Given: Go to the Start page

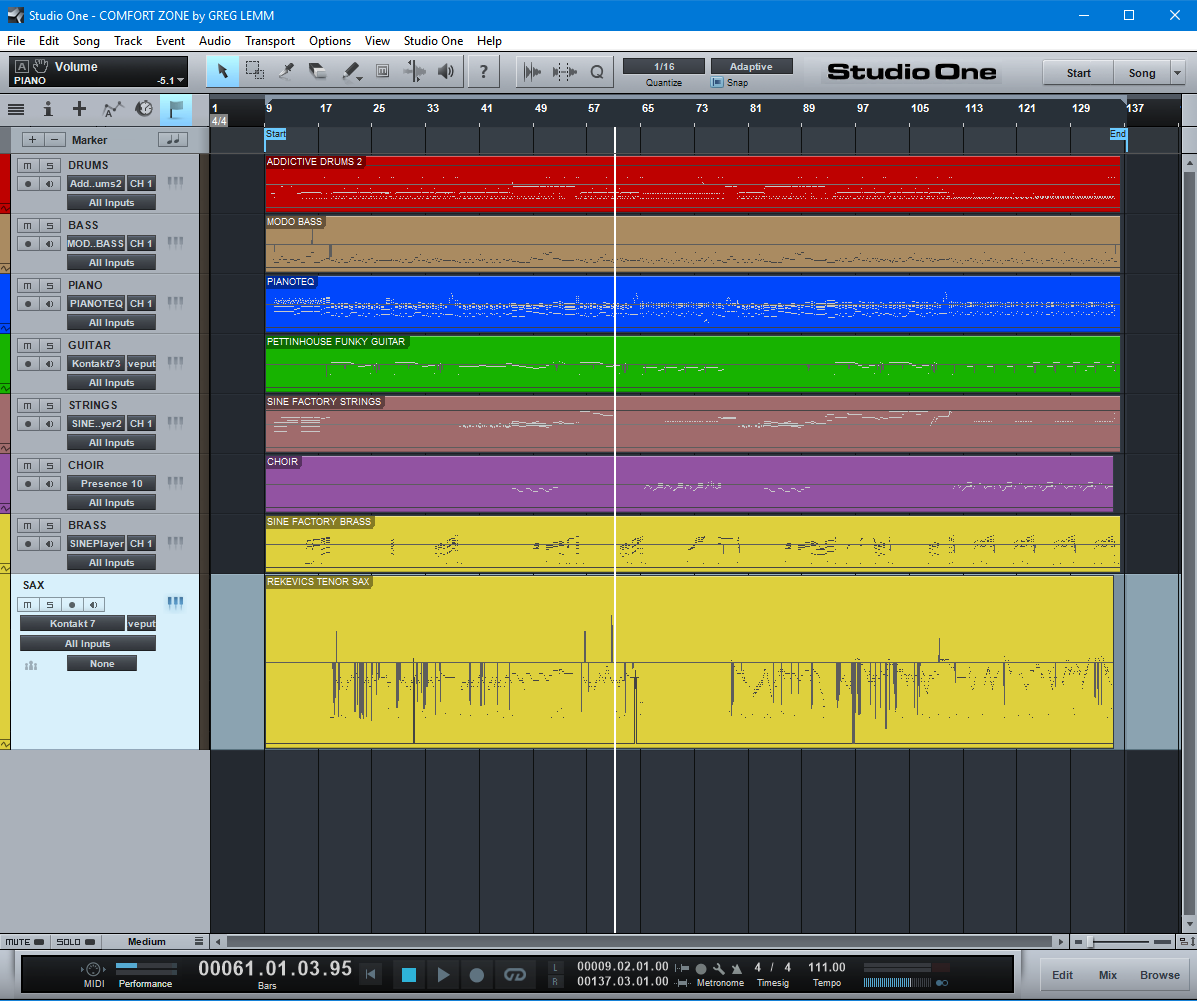Looking at the screenshot, I should pyautogui.click(x=1078, y=73).
